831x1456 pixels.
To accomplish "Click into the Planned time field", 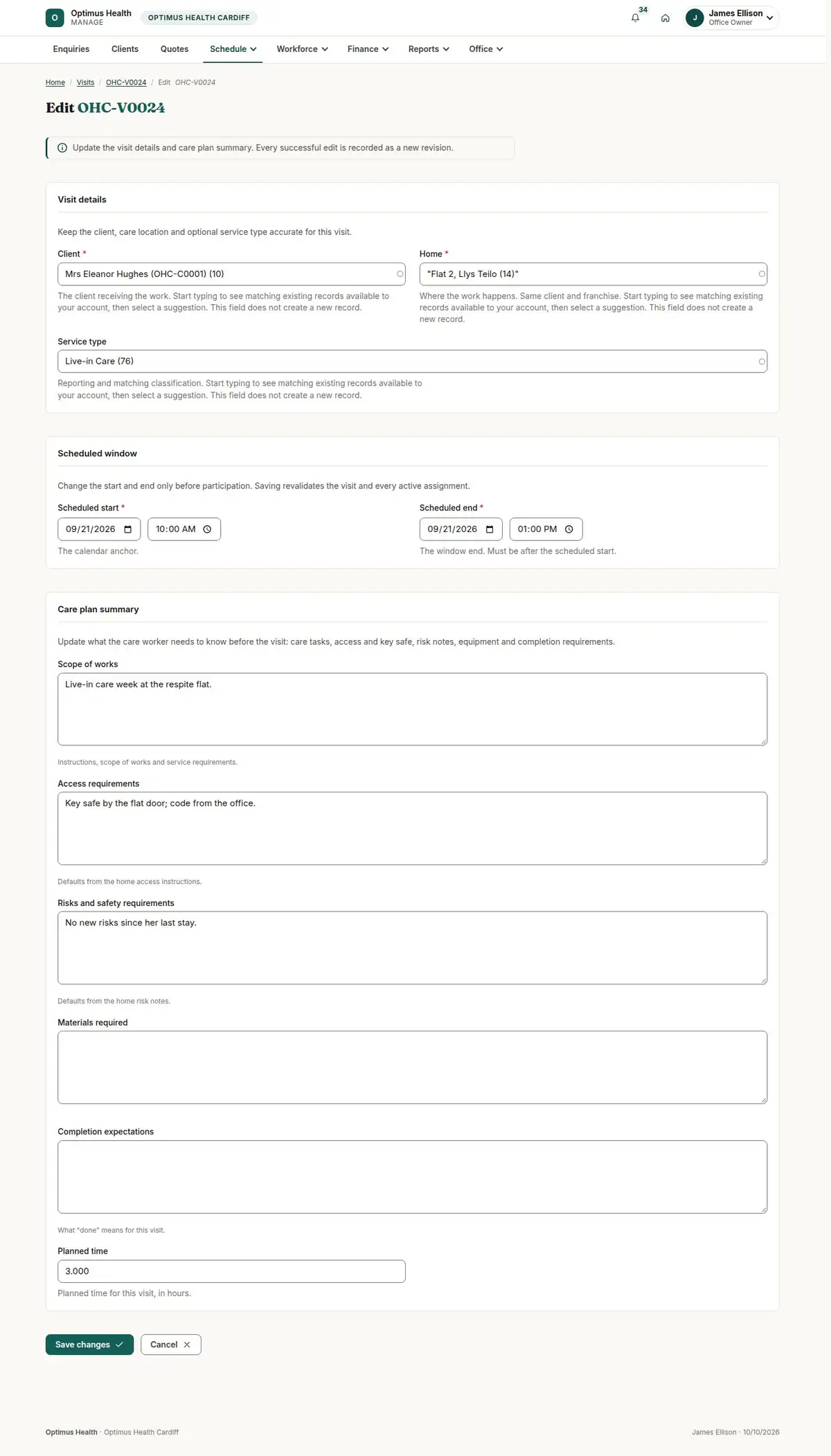I will (231, 1271).
